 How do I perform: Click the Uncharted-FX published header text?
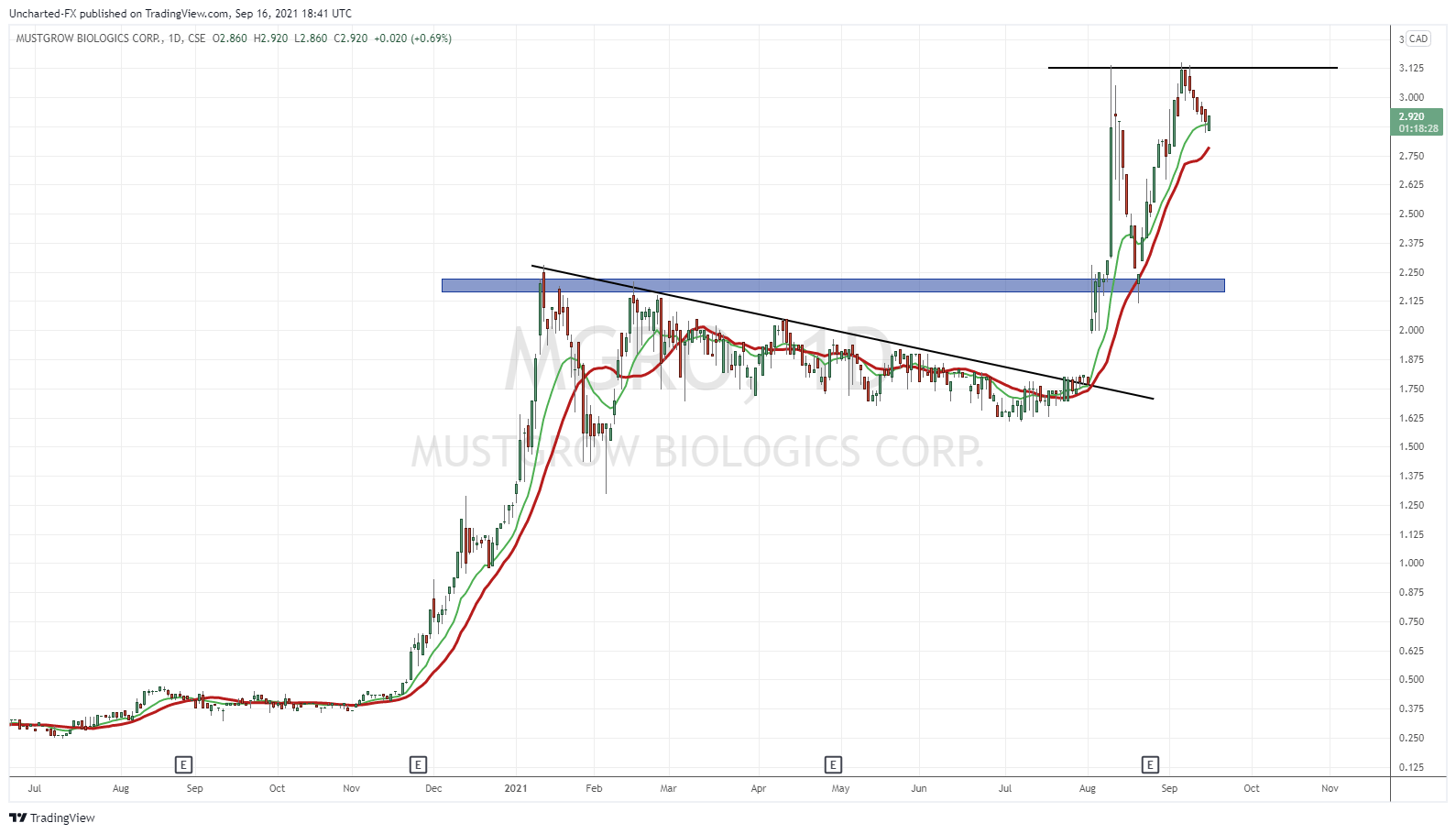pyautogui.click(x=181, y=14)
